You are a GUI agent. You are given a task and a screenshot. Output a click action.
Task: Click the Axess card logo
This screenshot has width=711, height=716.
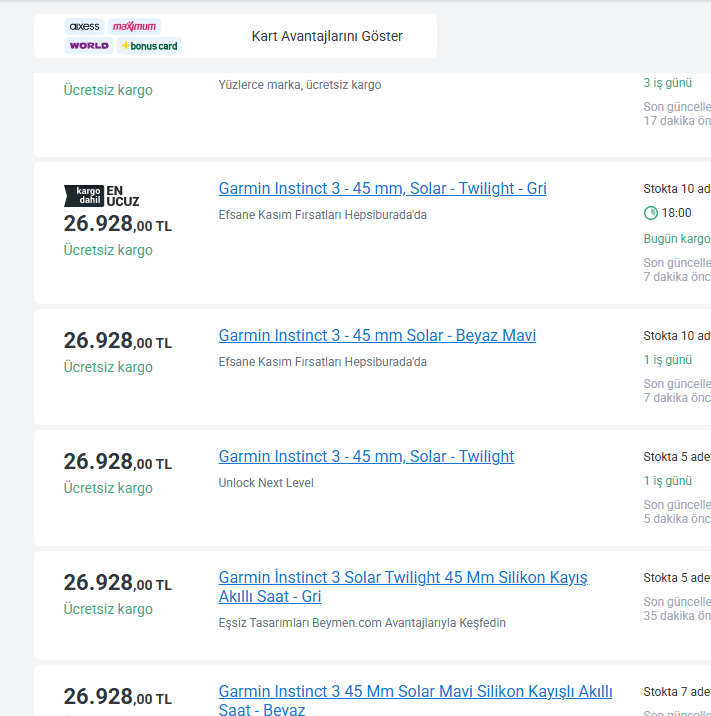[84, 26]
